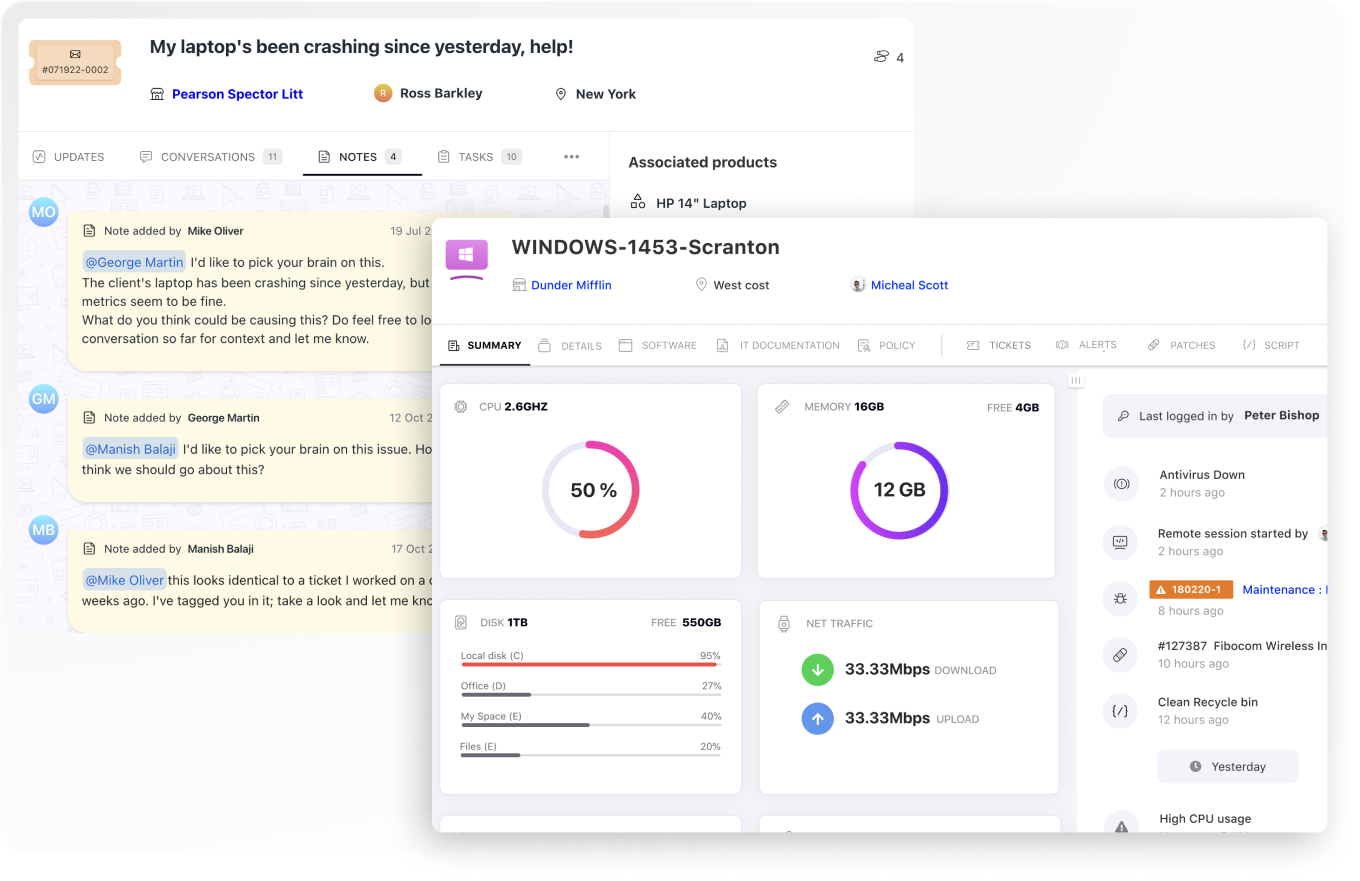The image size is (1360, 881).
Task: Open the Dunder Mifflin company link
Action: coord(571,285)
